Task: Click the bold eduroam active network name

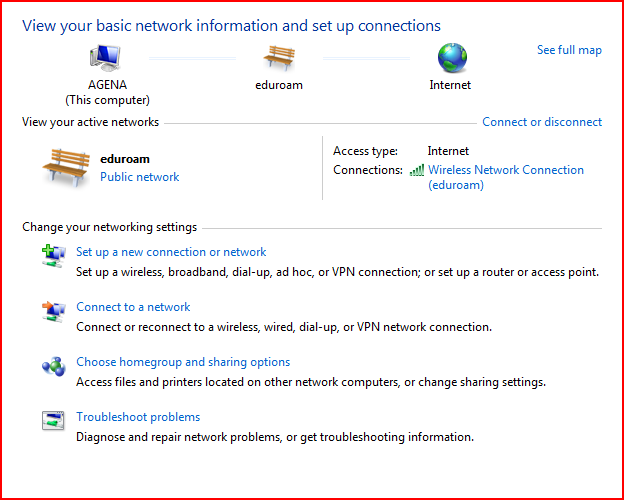Action: [x=126, y=159]
